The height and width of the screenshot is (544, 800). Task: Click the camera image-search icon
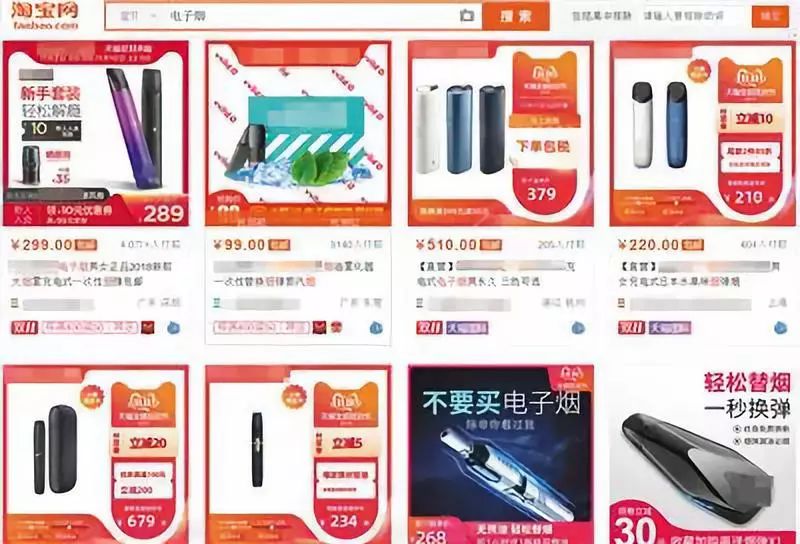coord(466,15)
